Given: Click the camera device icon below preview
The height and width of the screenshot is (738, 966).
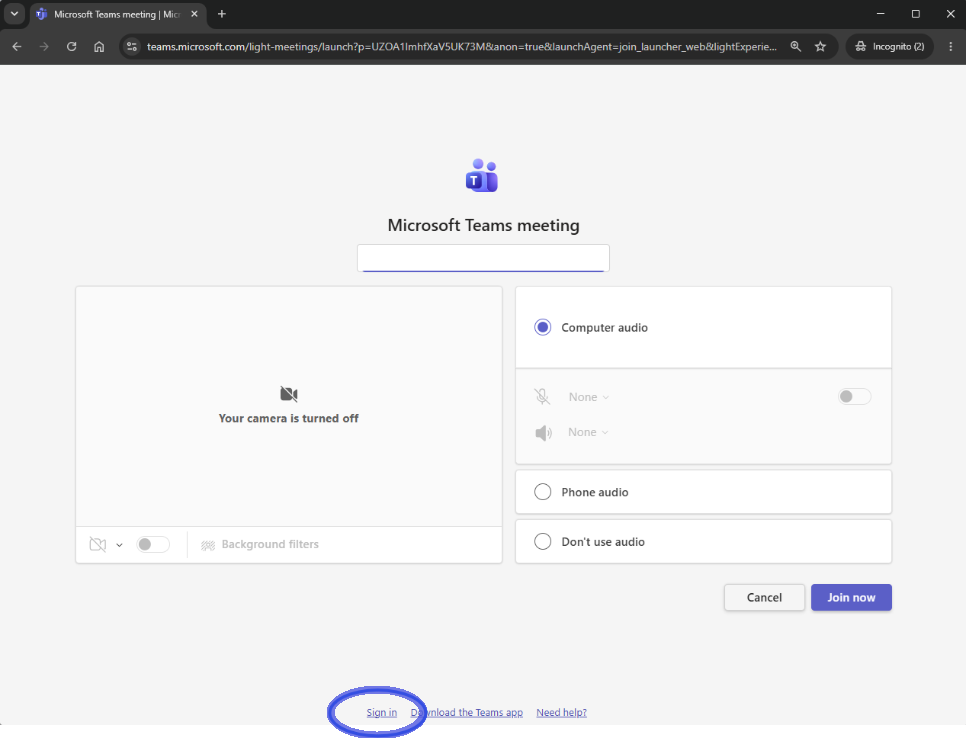Looking at the screenshot, I should coord(98,545).
